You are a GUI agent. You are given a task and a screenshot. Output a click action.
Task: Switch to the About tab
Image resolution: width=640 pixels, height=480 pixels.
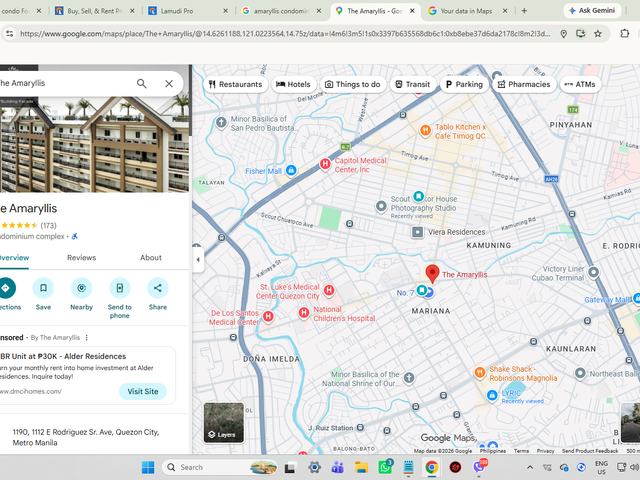coord(151,258)
